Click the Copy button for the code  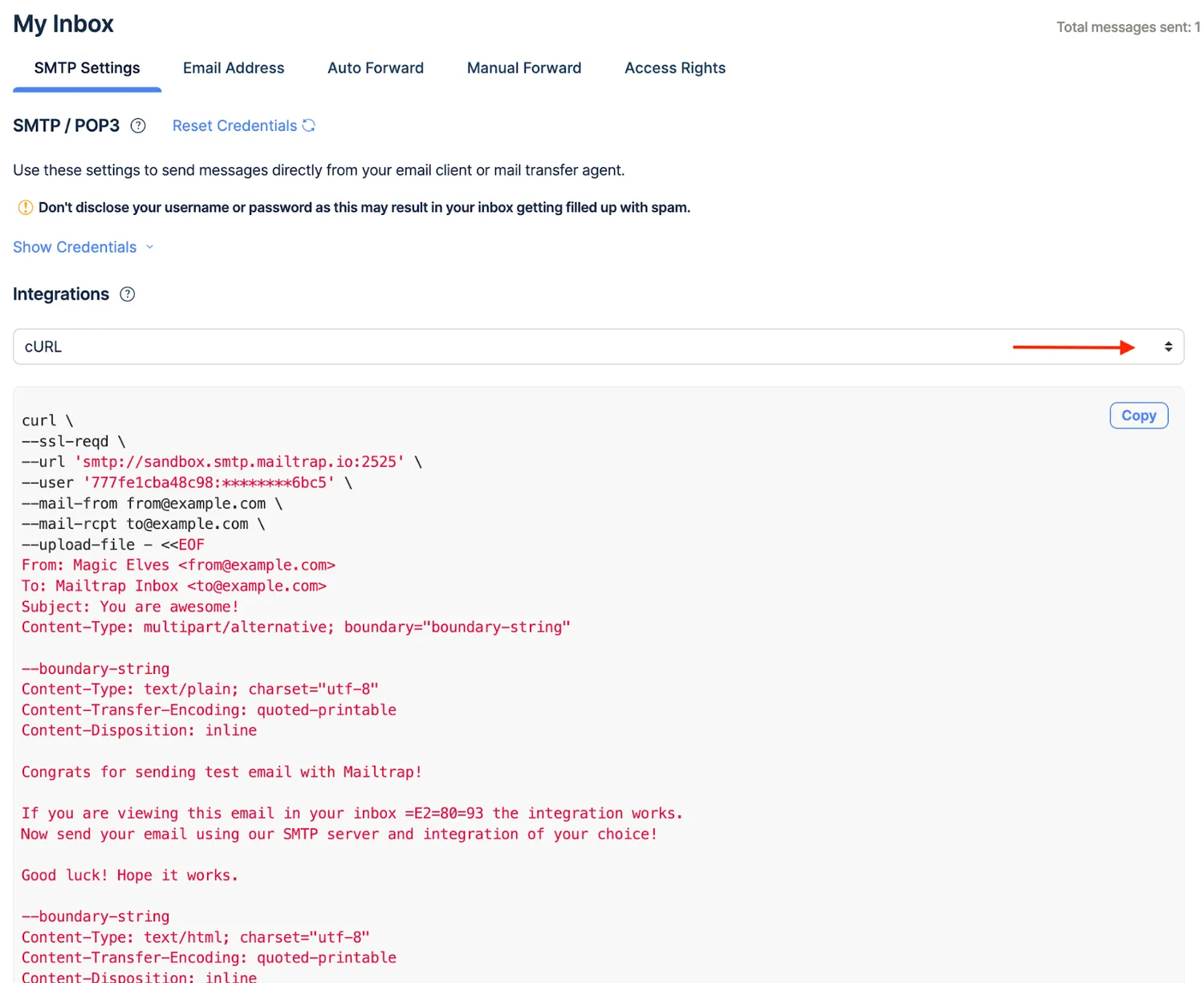pos(1138,416)
